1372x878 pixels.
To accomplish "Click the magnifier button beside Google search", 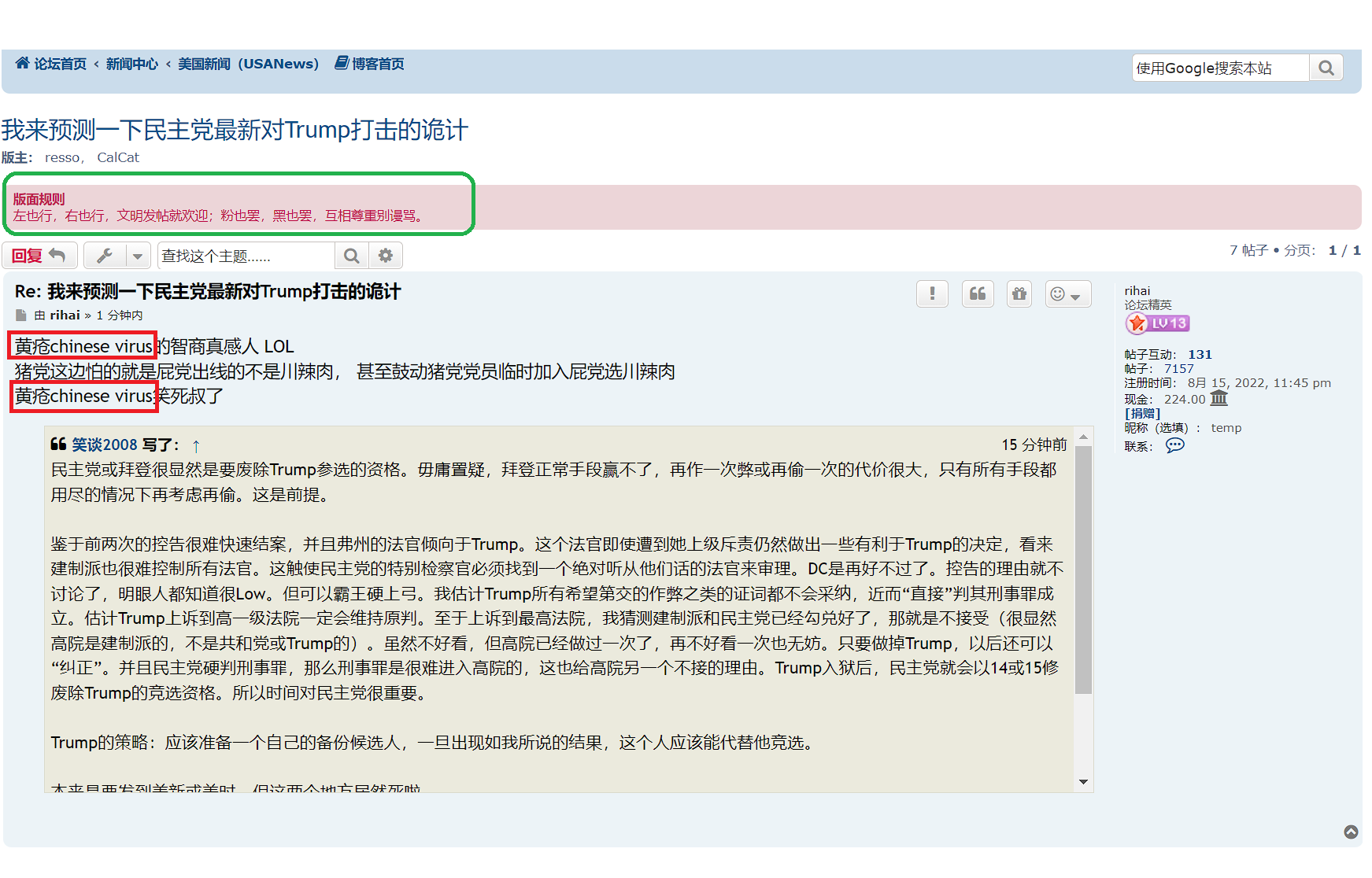I will click(1326, 68).
